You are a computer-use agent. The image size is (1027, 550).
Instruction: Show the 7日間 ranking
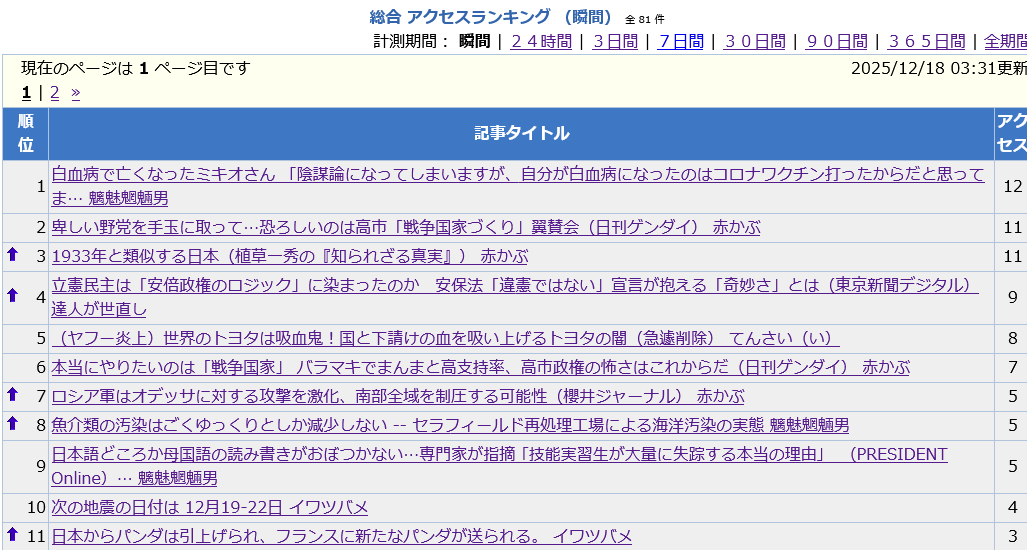680,41
